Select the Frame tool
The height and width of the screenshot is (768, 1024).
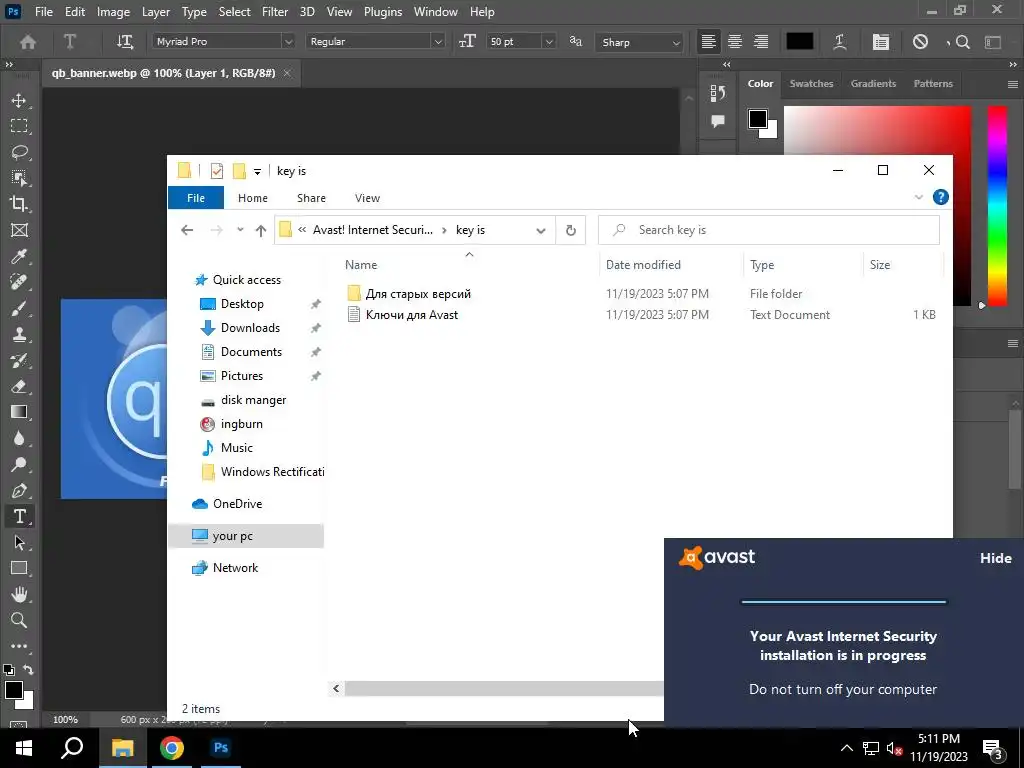click(x=19, y=230)
